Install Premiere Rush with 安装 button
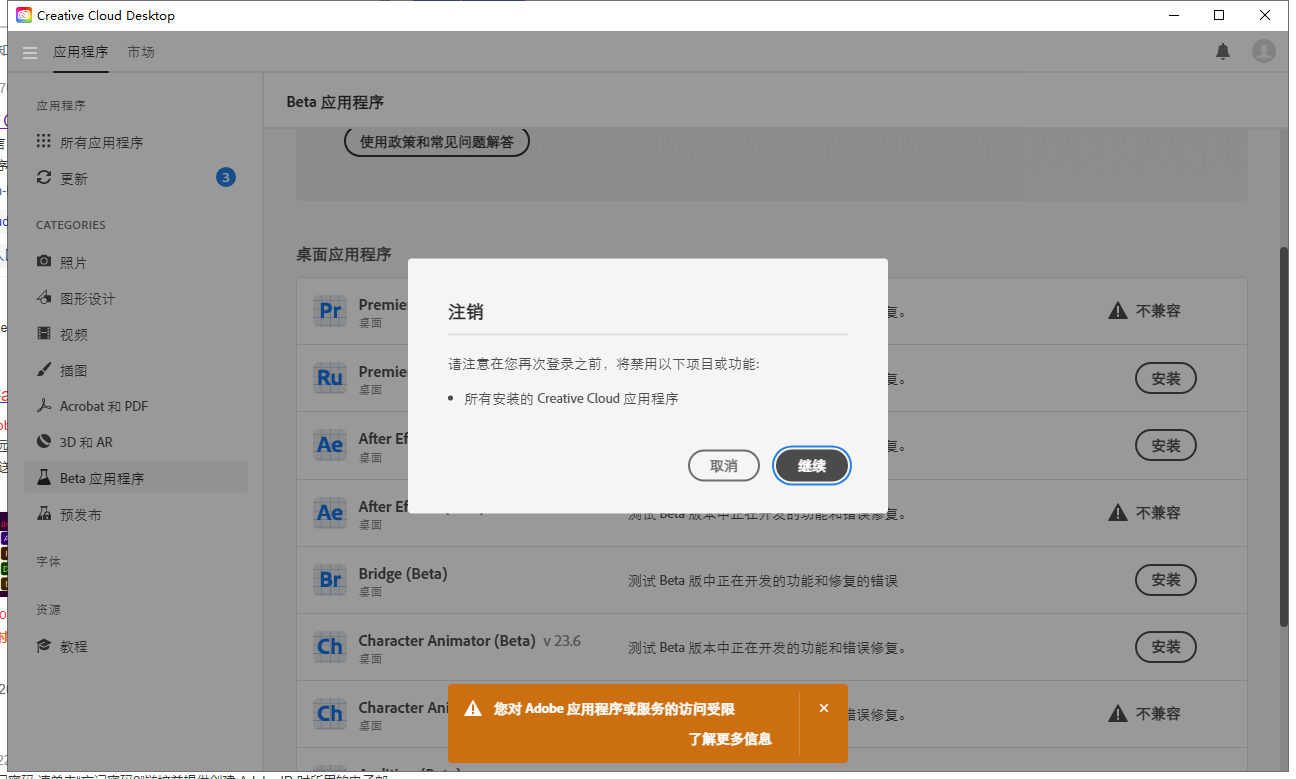 (1166, 378)
